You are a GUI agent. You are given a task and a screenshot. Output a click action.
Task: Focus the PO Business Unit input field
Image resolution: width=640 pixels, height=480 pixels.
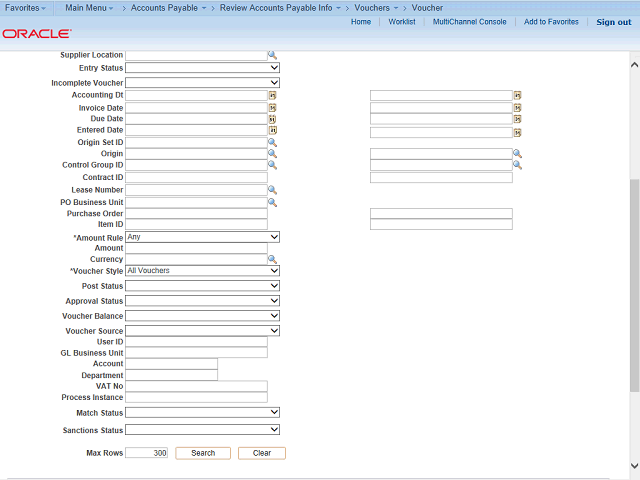[x=196, y=202]
